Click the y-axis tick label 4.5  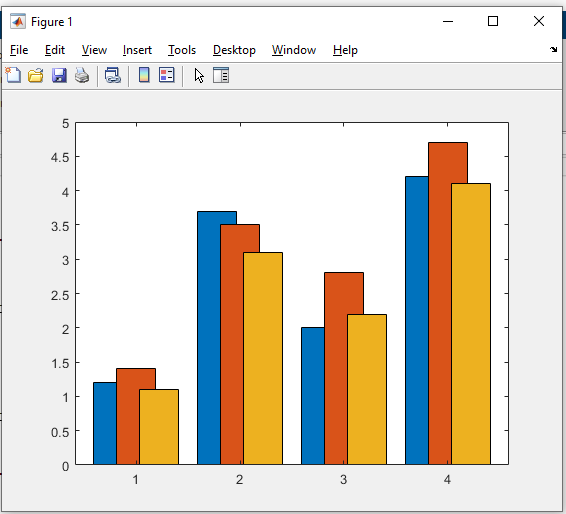60,157
